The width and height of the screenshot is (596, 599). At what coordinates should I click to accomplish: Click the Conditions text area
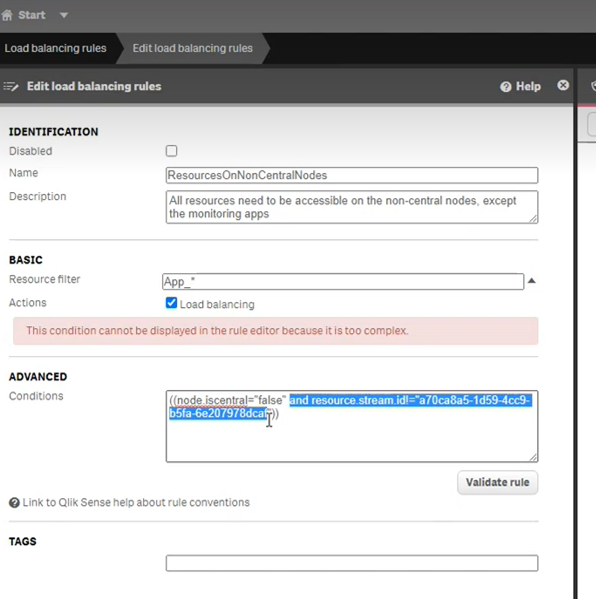pos(352,426)
